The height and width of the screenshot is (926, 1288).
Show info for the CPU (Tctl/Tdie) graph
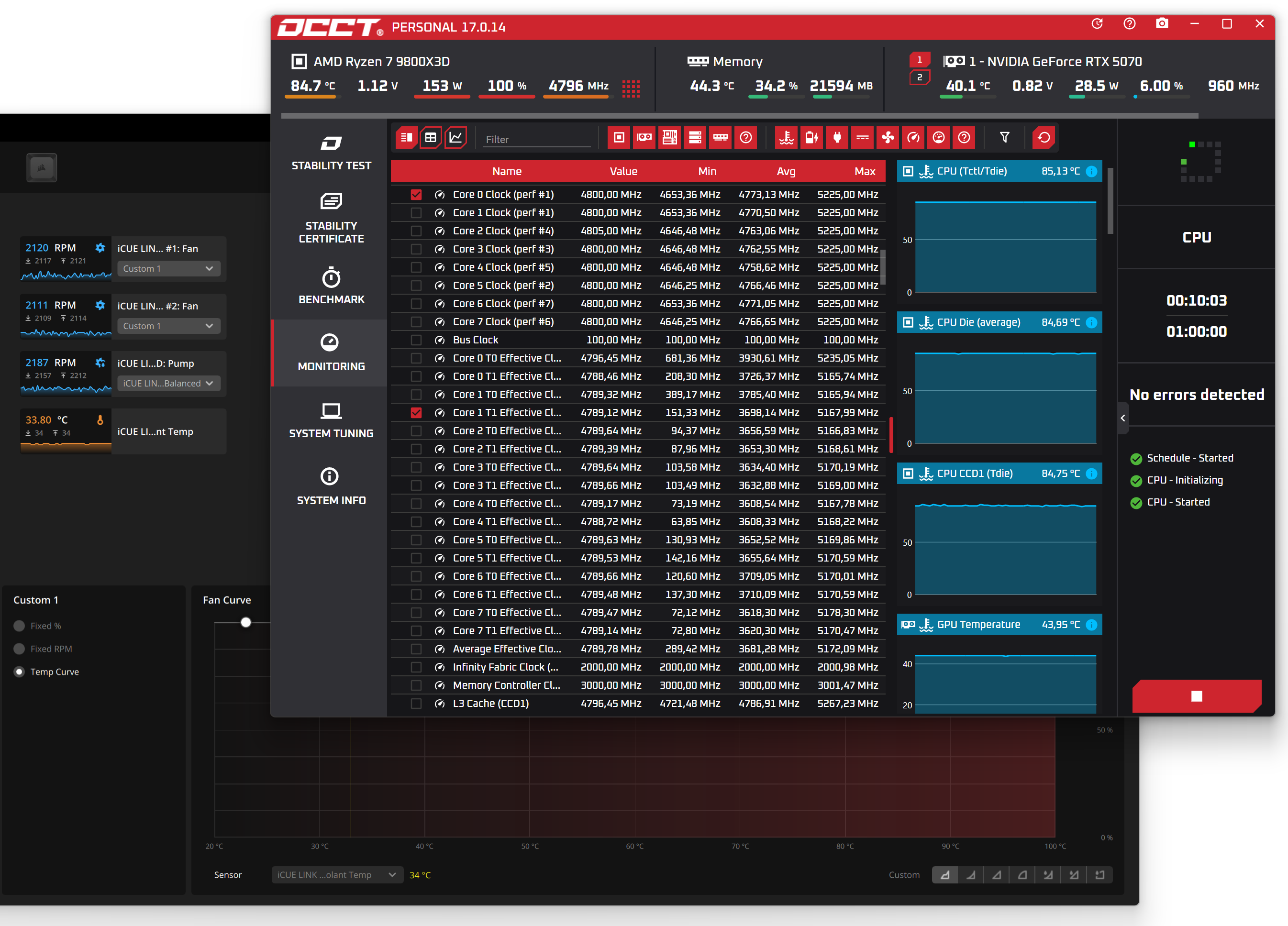(x=1091, y=171)
